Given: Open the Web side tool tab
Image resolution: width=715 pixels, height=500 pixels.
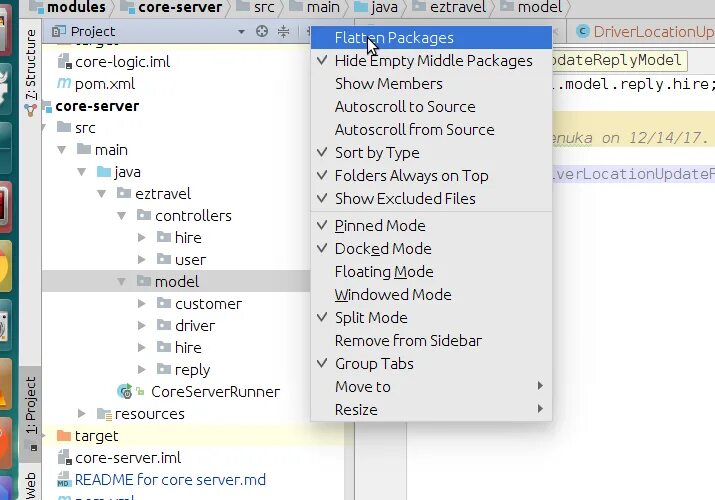Looking at the screenshot, I should pos(30,486).
